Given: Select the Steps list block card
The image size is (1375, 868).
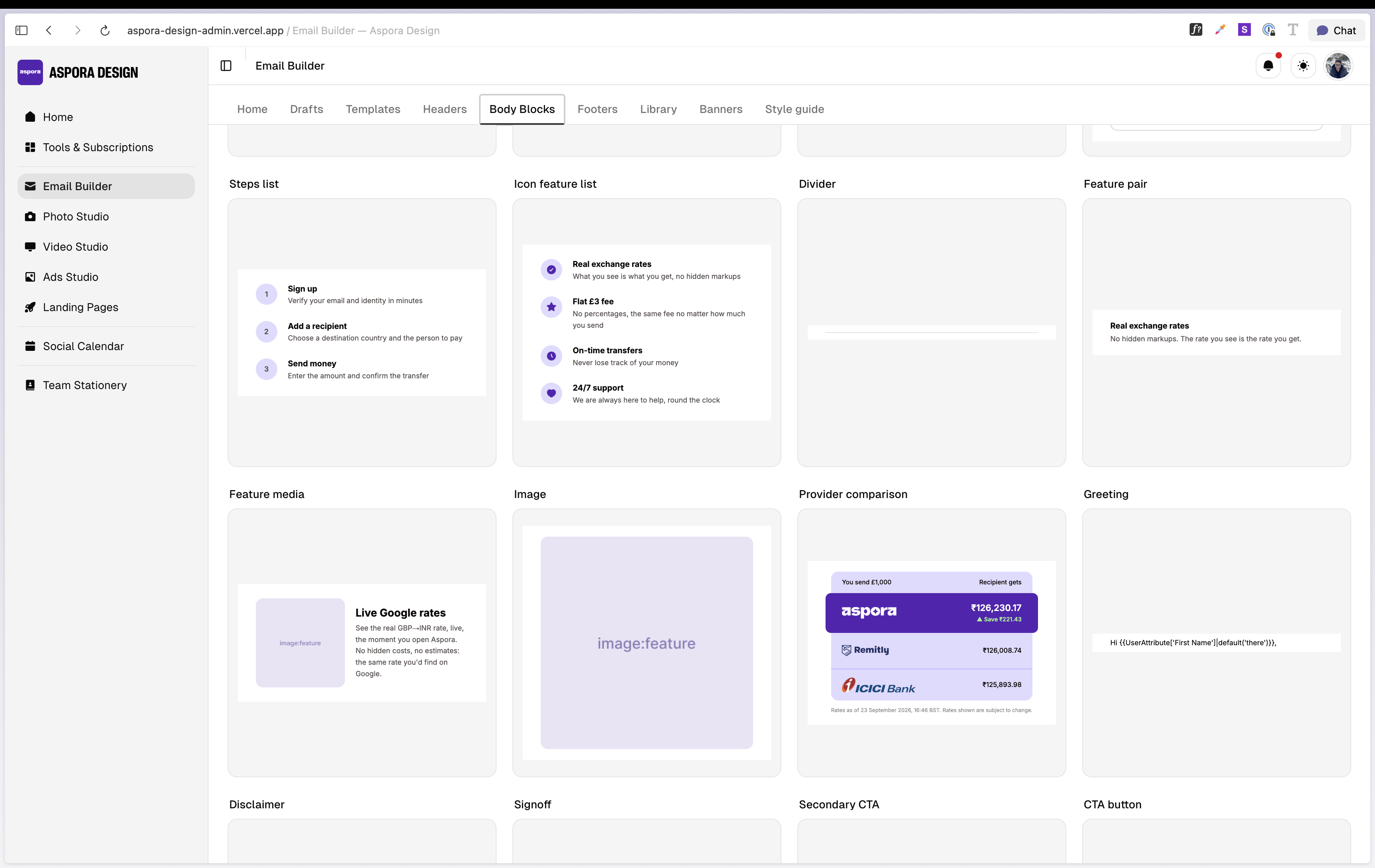Looking at the screenshot, I should 362,332.
